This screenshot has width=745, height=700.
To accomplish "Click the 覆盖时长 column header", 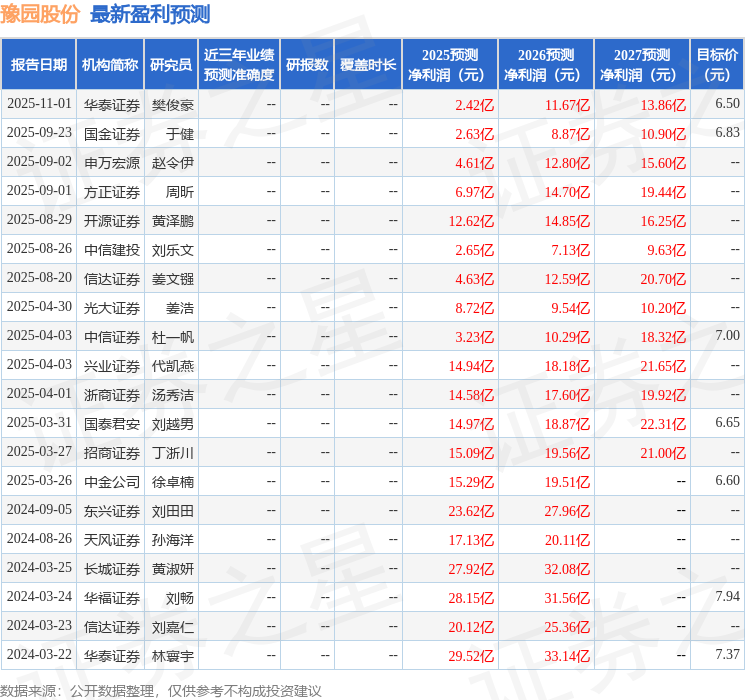I will point(367,64).
